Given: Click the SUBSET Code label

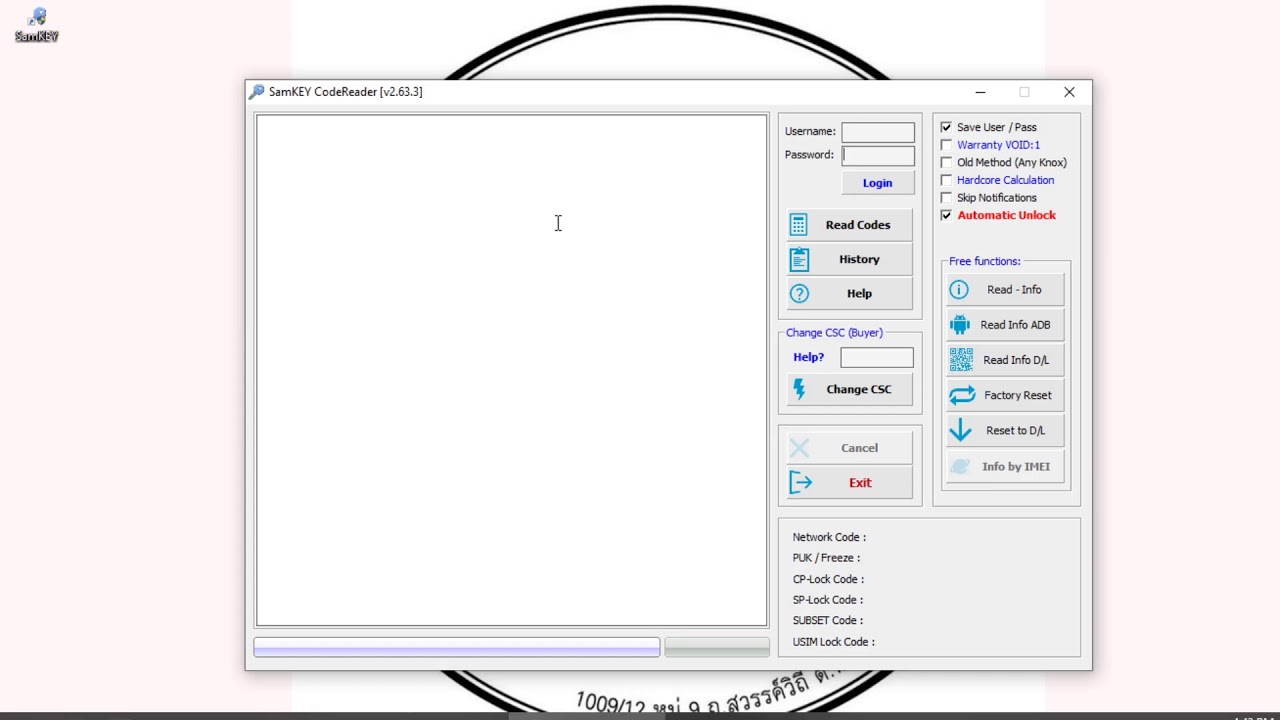Looking at the screenshot, I should click(828, 621).
